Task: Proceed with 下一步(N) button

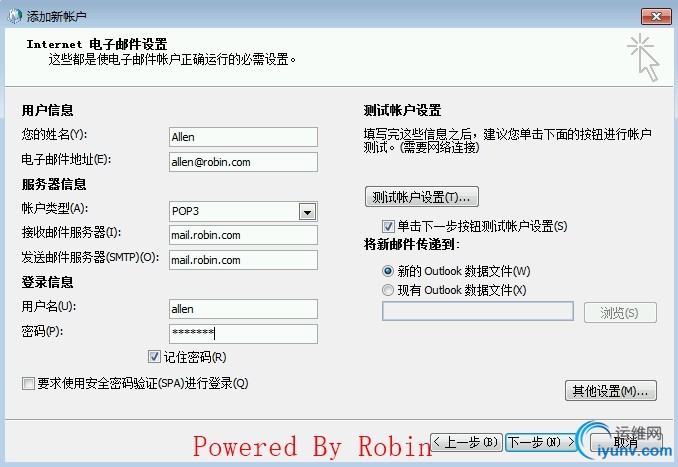Action: (541, 442)
